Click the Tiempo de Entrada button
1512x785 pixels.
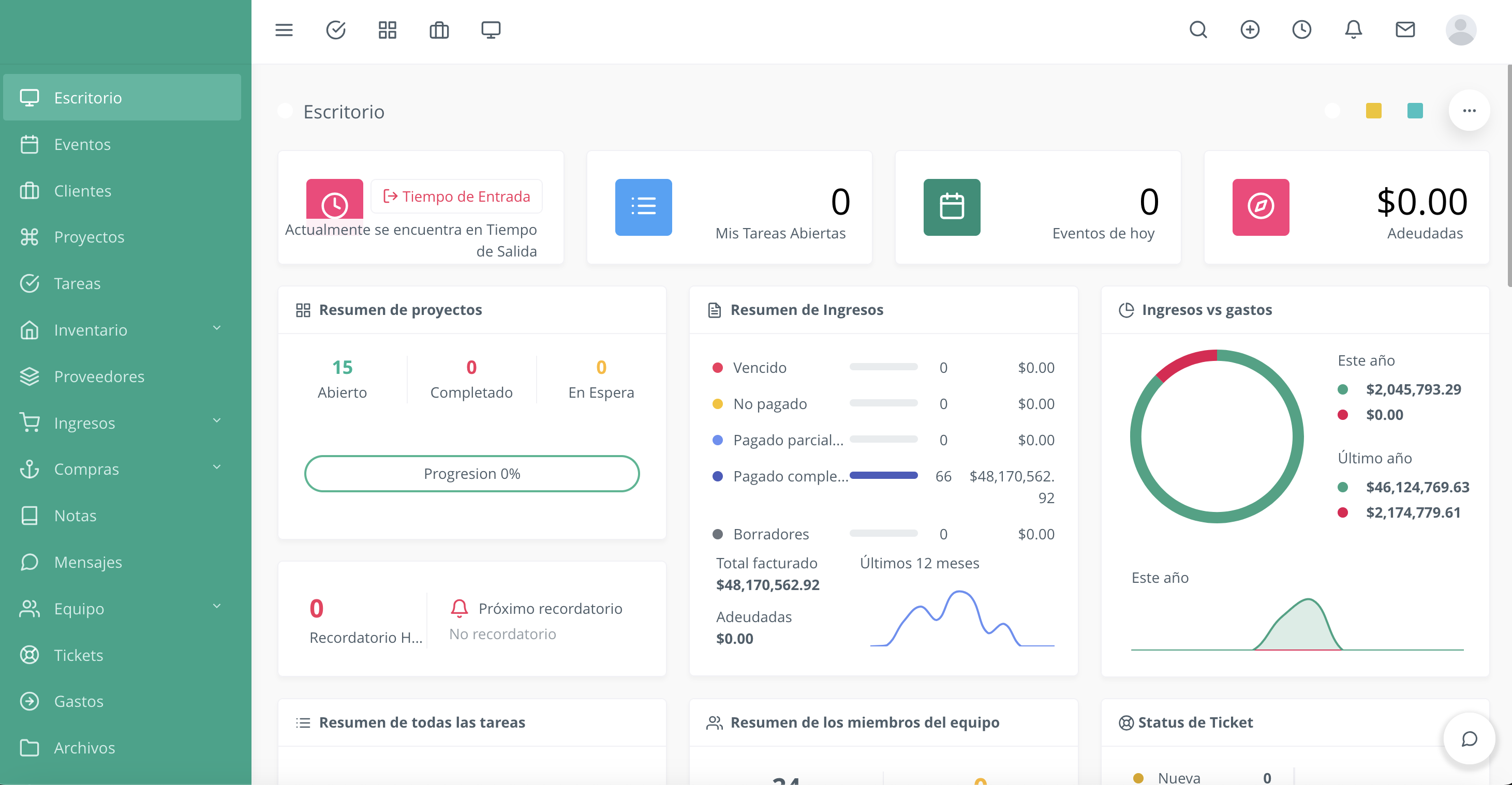coord(456,197)
